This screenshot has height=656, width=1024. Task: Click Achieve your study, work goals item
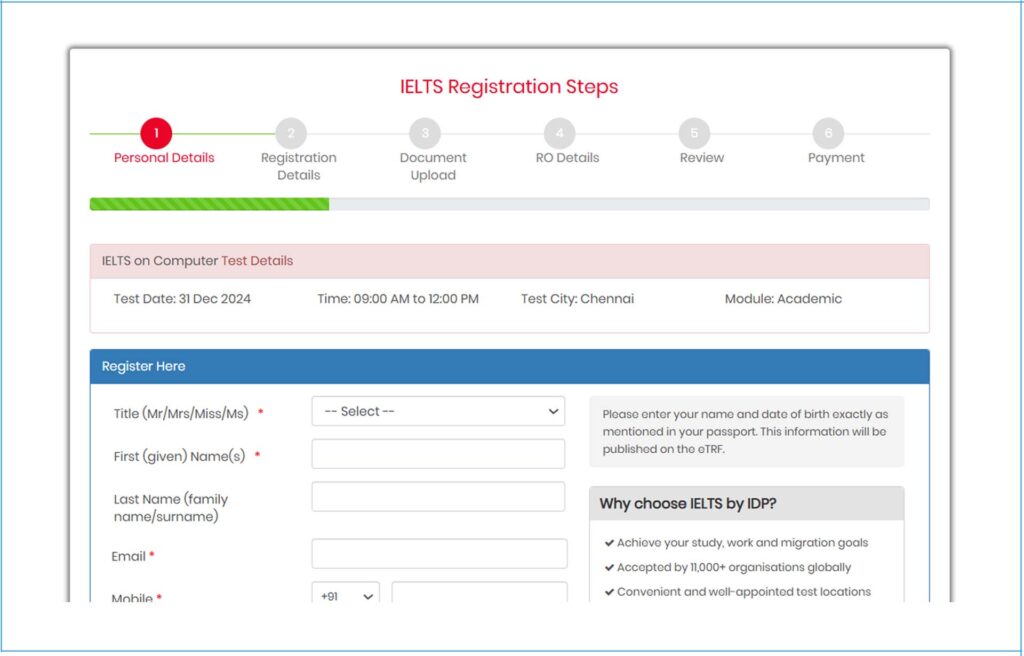[737, 543]
